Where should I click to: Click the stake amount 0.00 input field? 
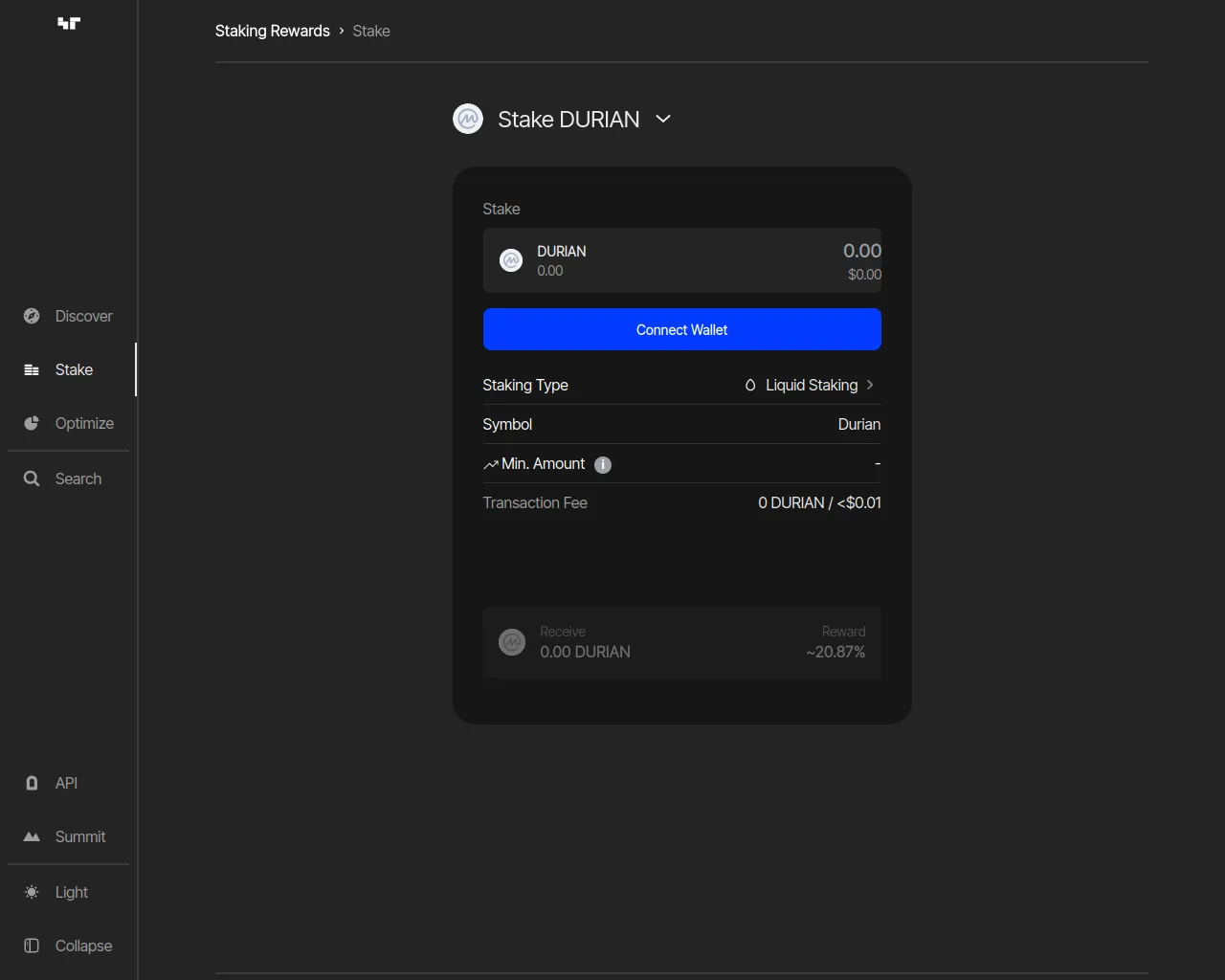point(862,251)
